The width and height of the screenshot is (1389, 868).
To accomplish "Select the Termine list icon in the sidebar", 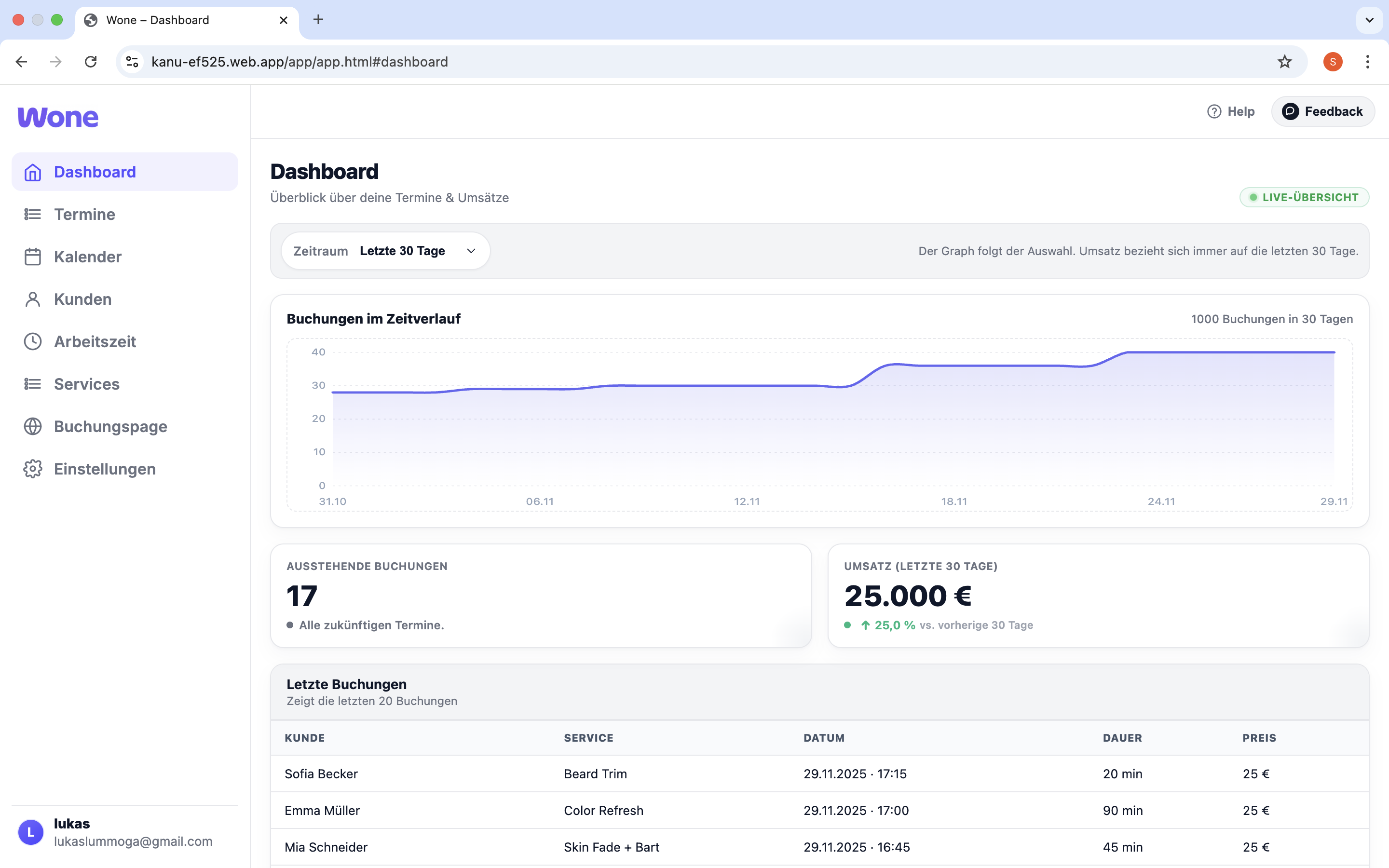I will coord(32,214).
